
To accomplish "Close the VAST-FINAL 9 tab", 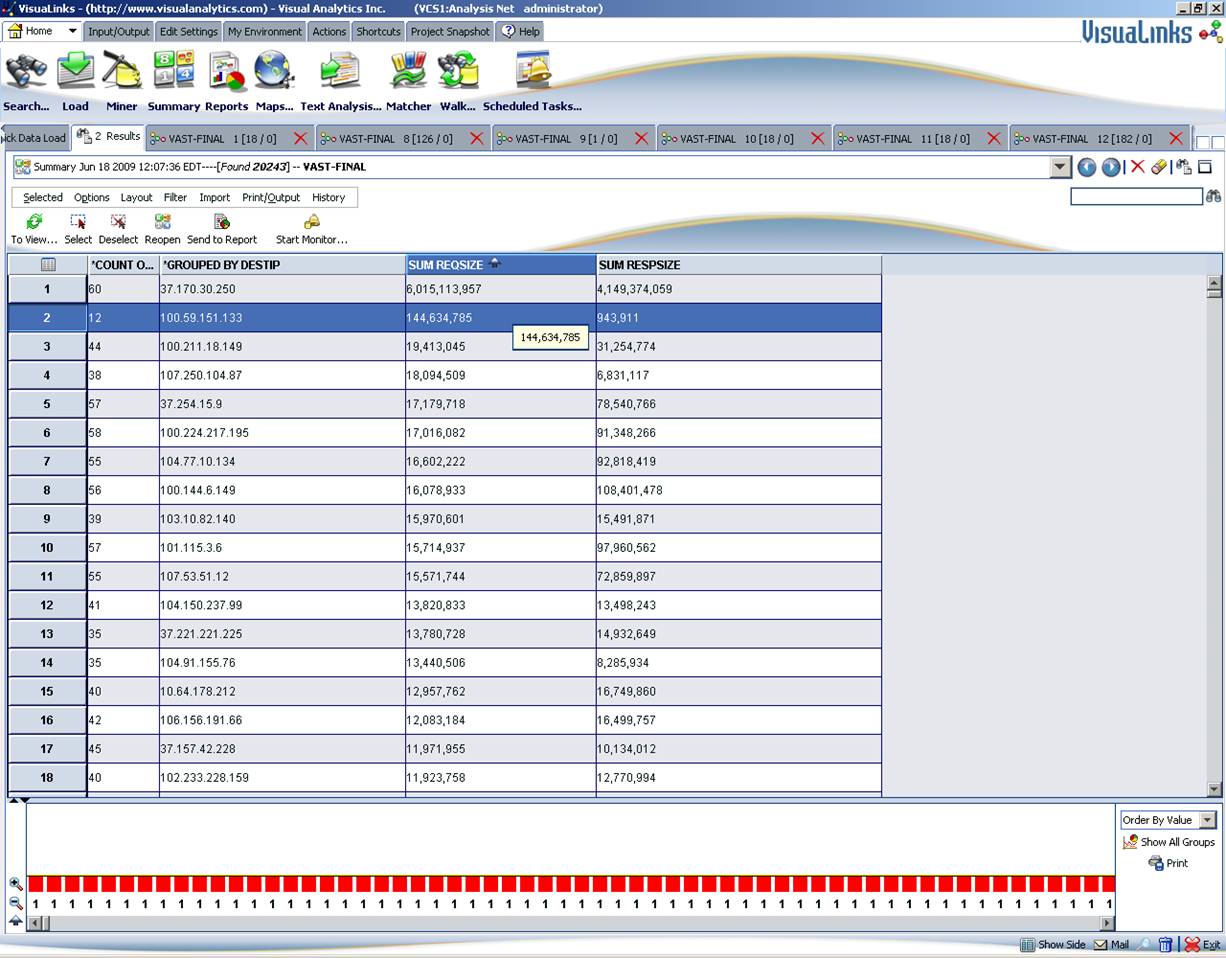I will (x=641, y=139).
